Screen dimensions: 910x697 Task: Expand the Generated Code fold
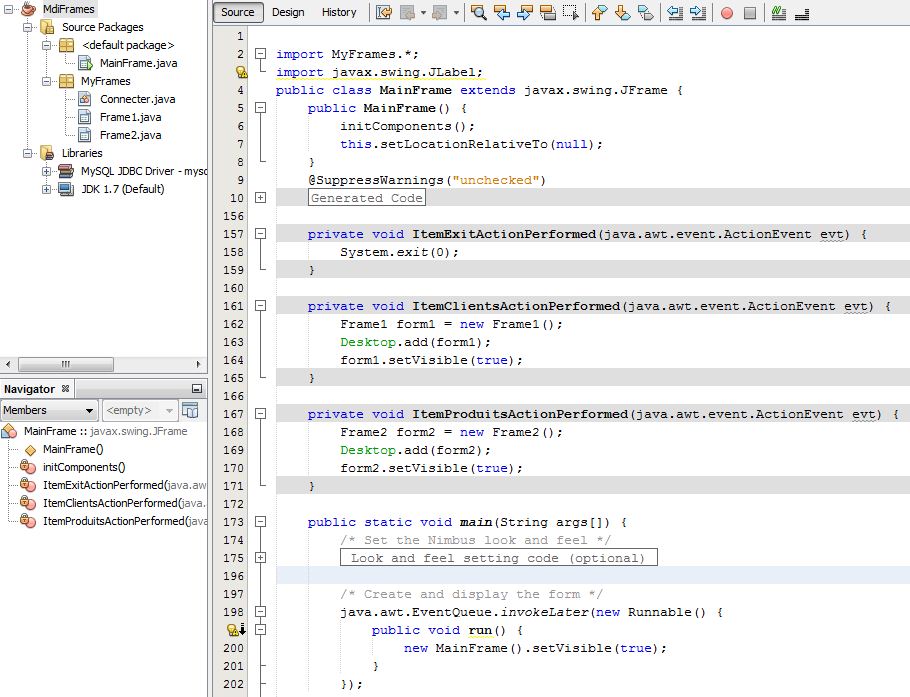[261, 198]
